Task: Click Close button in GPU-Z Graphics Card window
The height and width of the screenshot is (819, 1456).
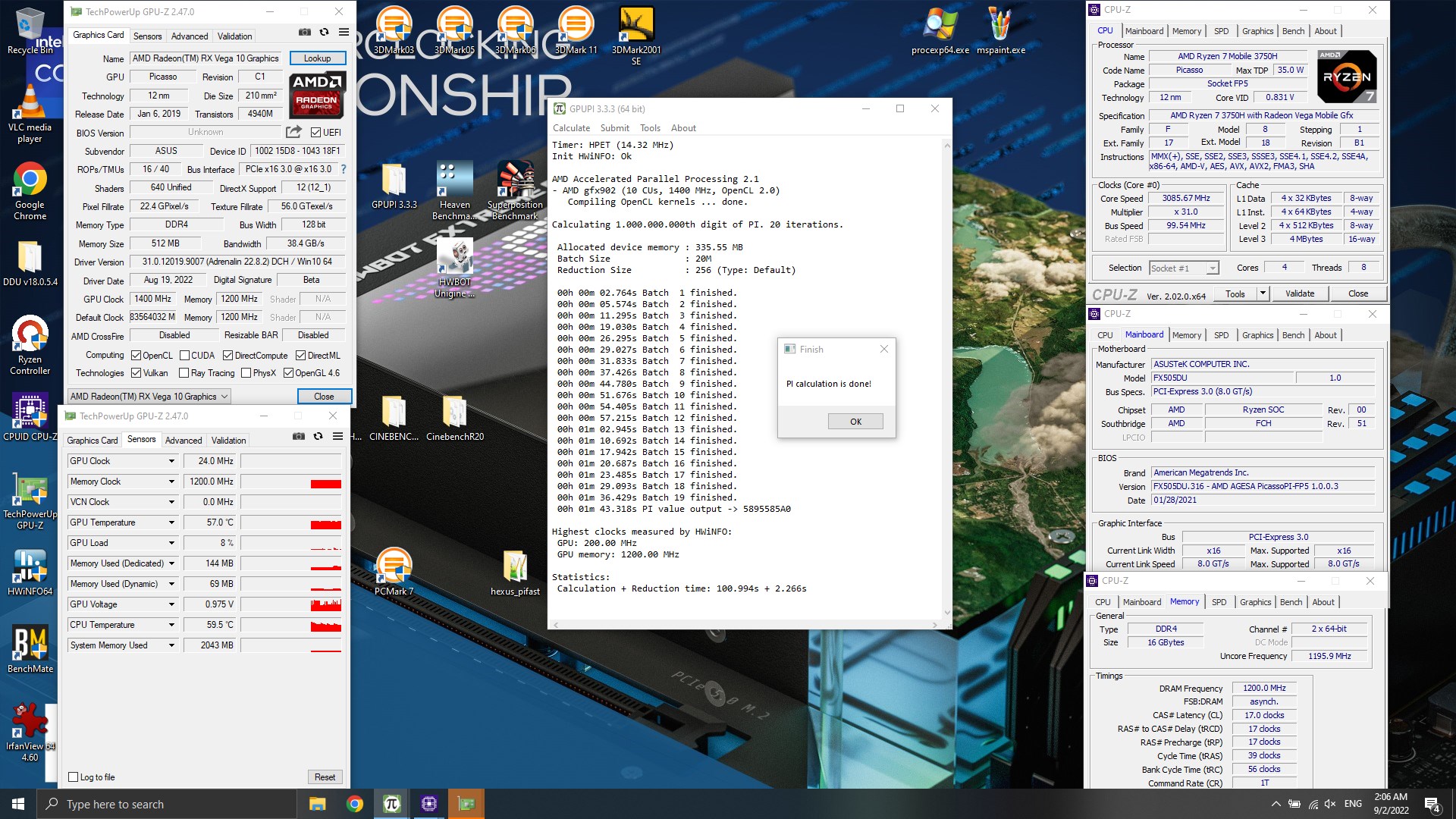Action: click(x=324, y=396)
